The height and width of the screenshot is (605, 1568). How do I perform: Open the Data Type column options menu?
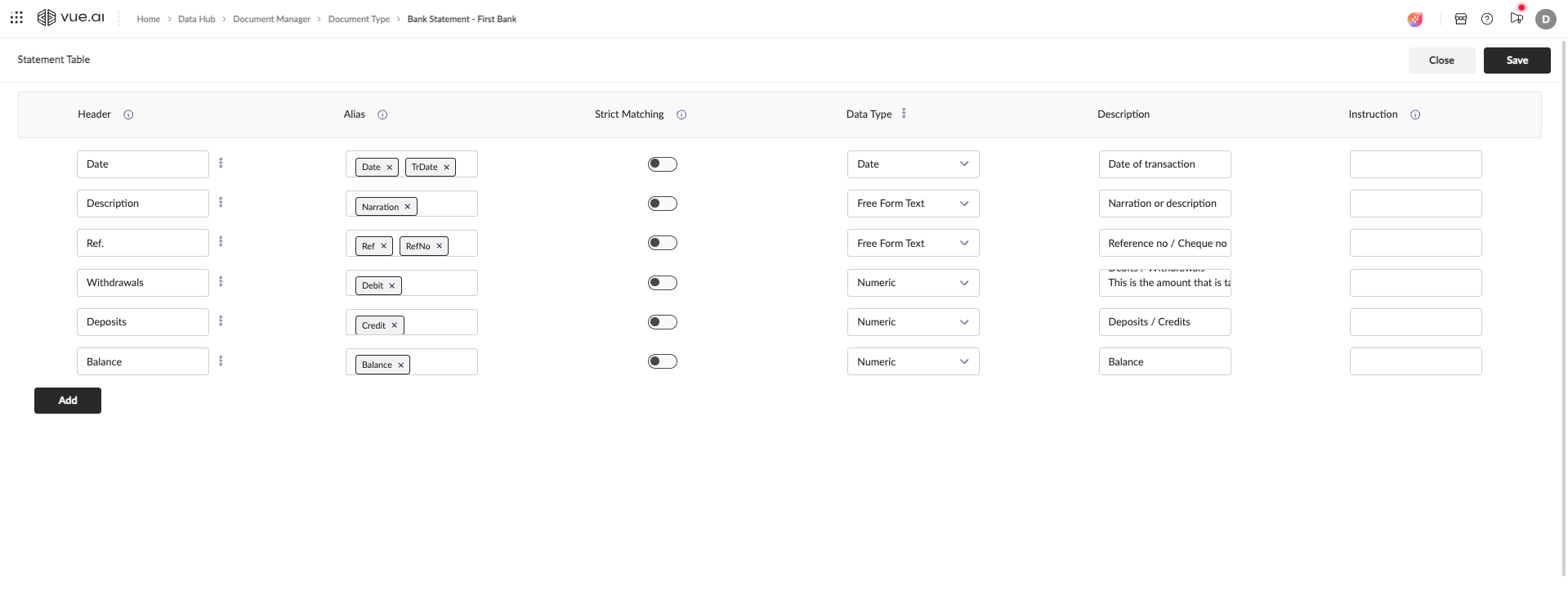coord(904,114)
